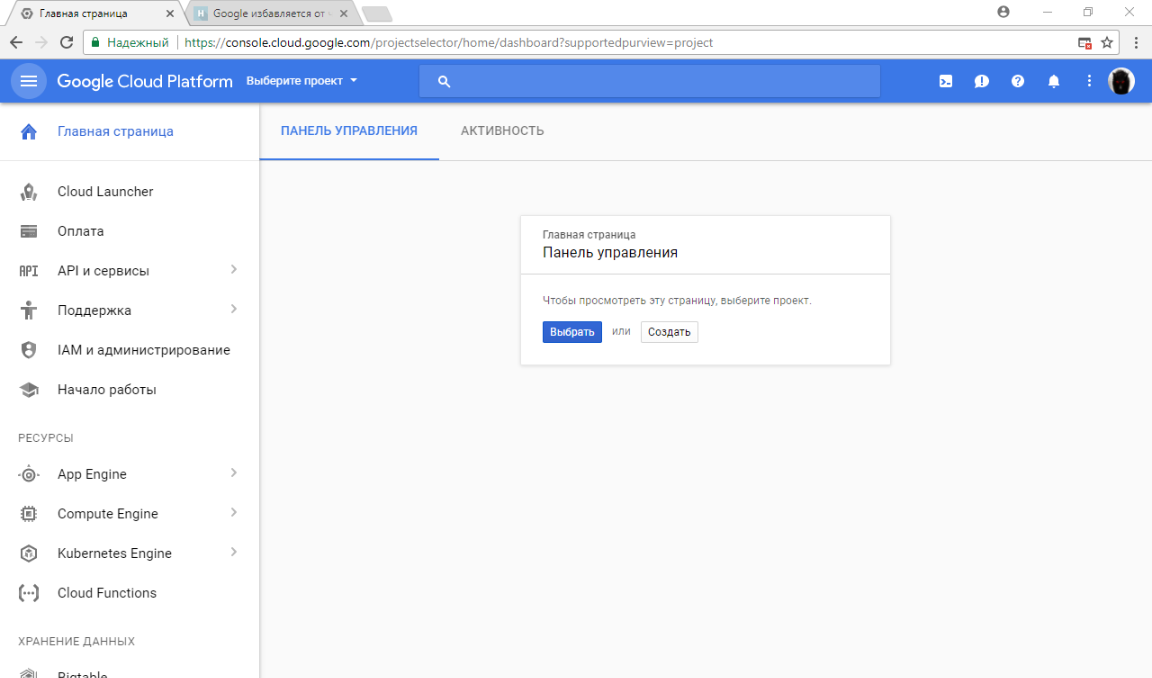Image resolution: width=1152 pixels, height=678 pixels.
Task: Click the search magnifier icon
Action: [x=444, y=82]
